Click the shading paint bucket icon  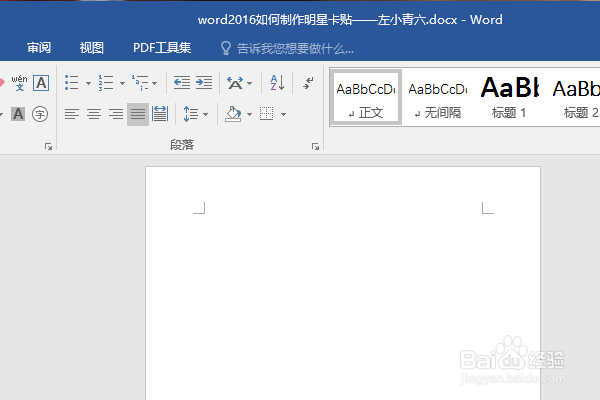[233, 114]
